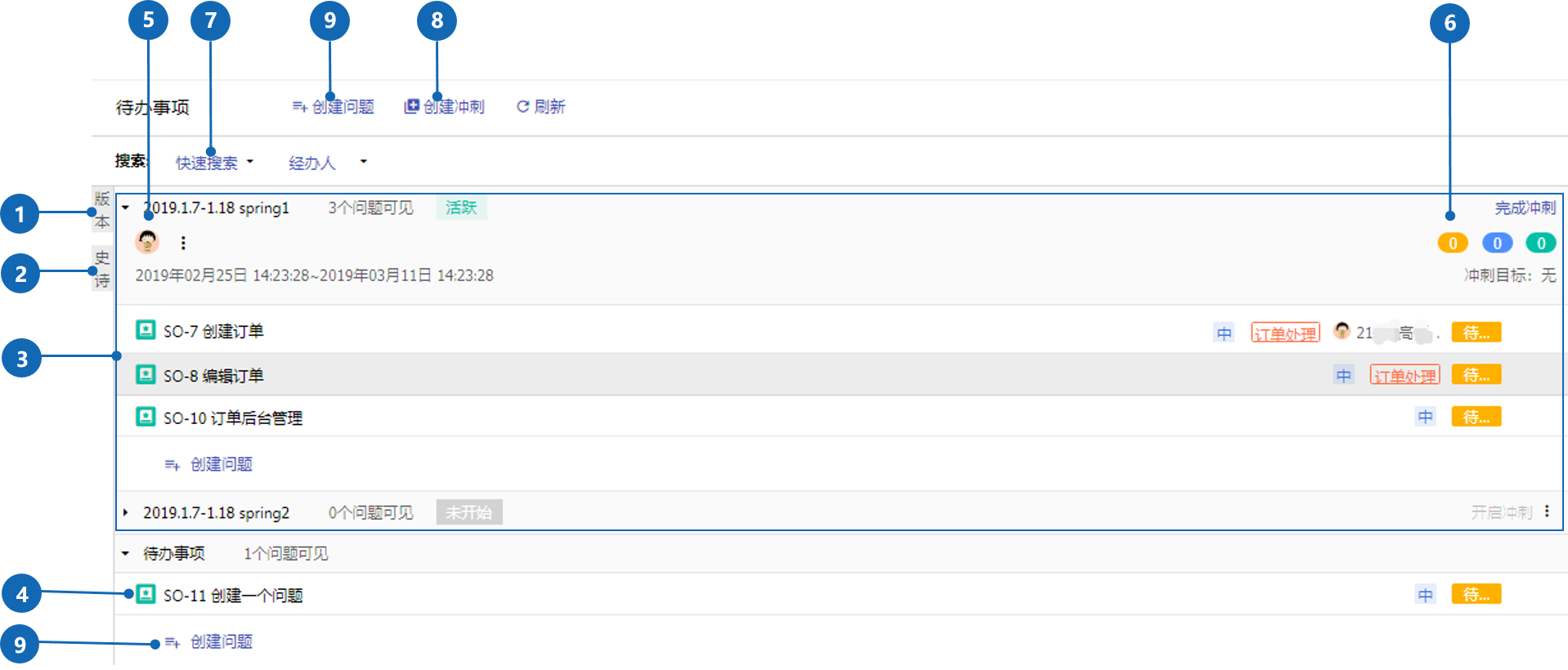Viewport: 1568px width, 670px height.
Task: Collapse the 待办事项 backlog section
Action: 126,553
